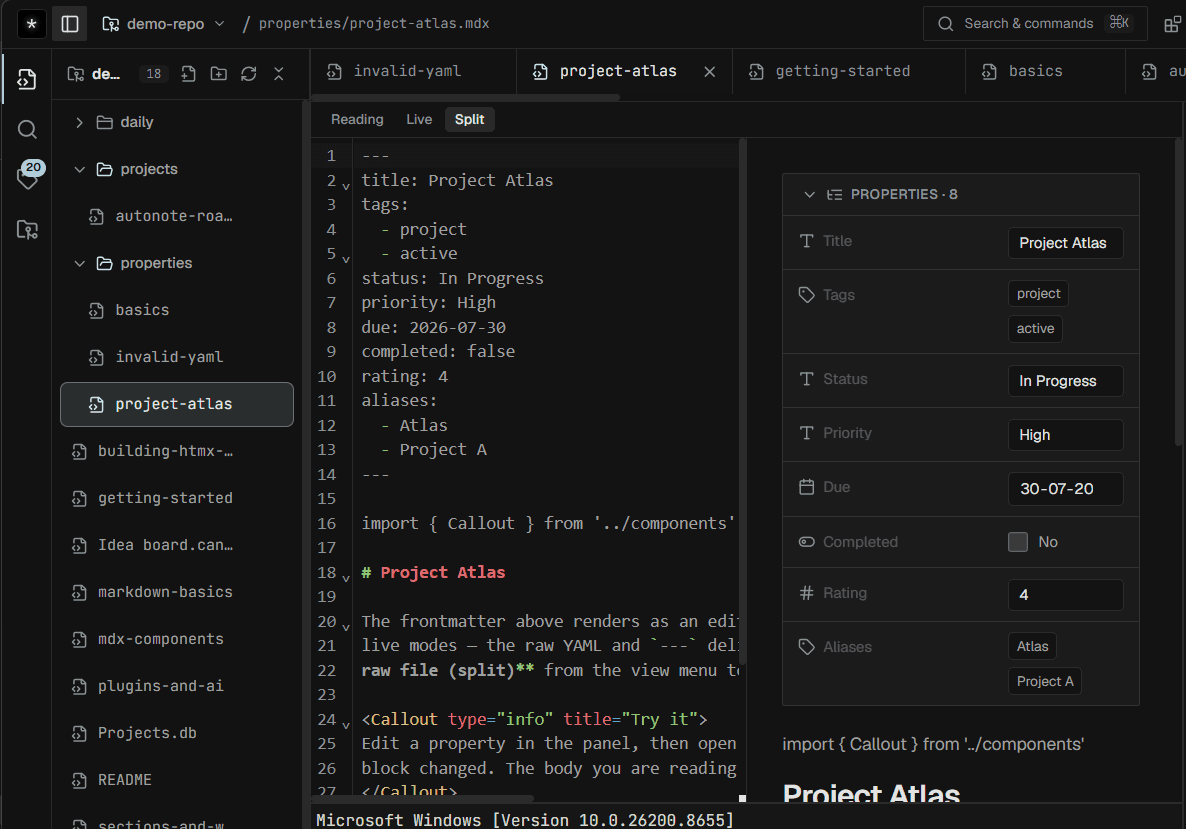Click the Tags property icon
The height and width of the screenshot is (829, 1186).
pos(806,295)
